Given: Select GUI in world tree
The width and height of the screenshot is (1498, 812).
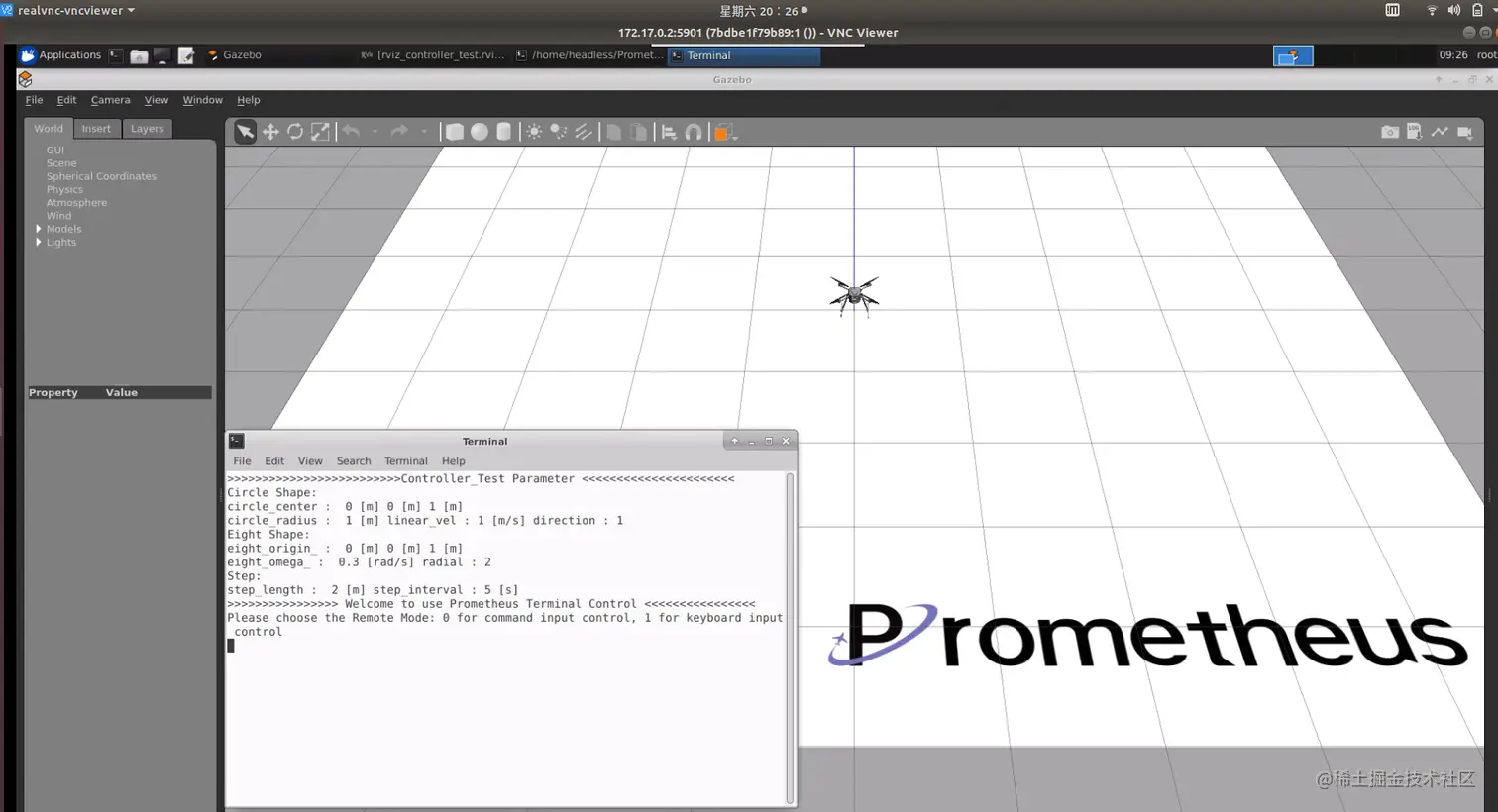Looking at the screenshot, I should pyautogui.click(x=55, y=151).
